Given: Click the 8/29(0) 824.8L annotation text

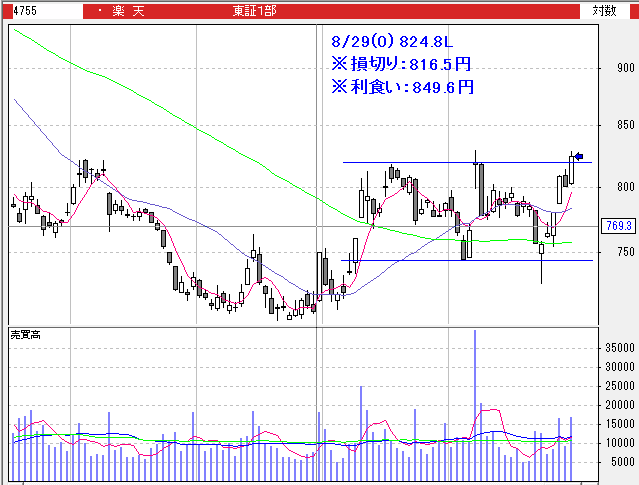Looking at the screenshot, I should 391,43.
